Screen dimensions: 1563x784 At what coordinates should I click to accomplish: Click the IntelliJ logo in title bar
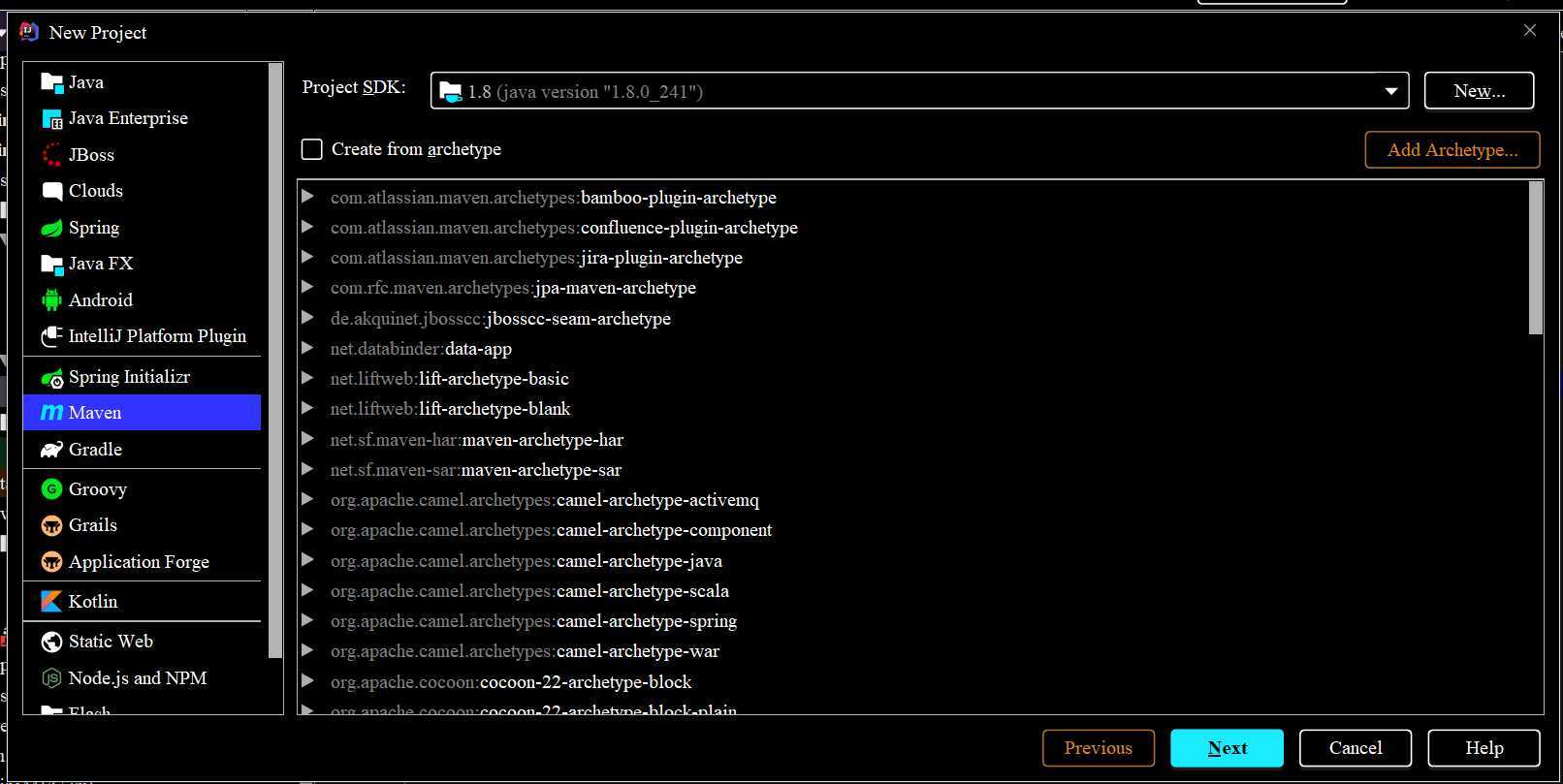[x=29, y=32]
